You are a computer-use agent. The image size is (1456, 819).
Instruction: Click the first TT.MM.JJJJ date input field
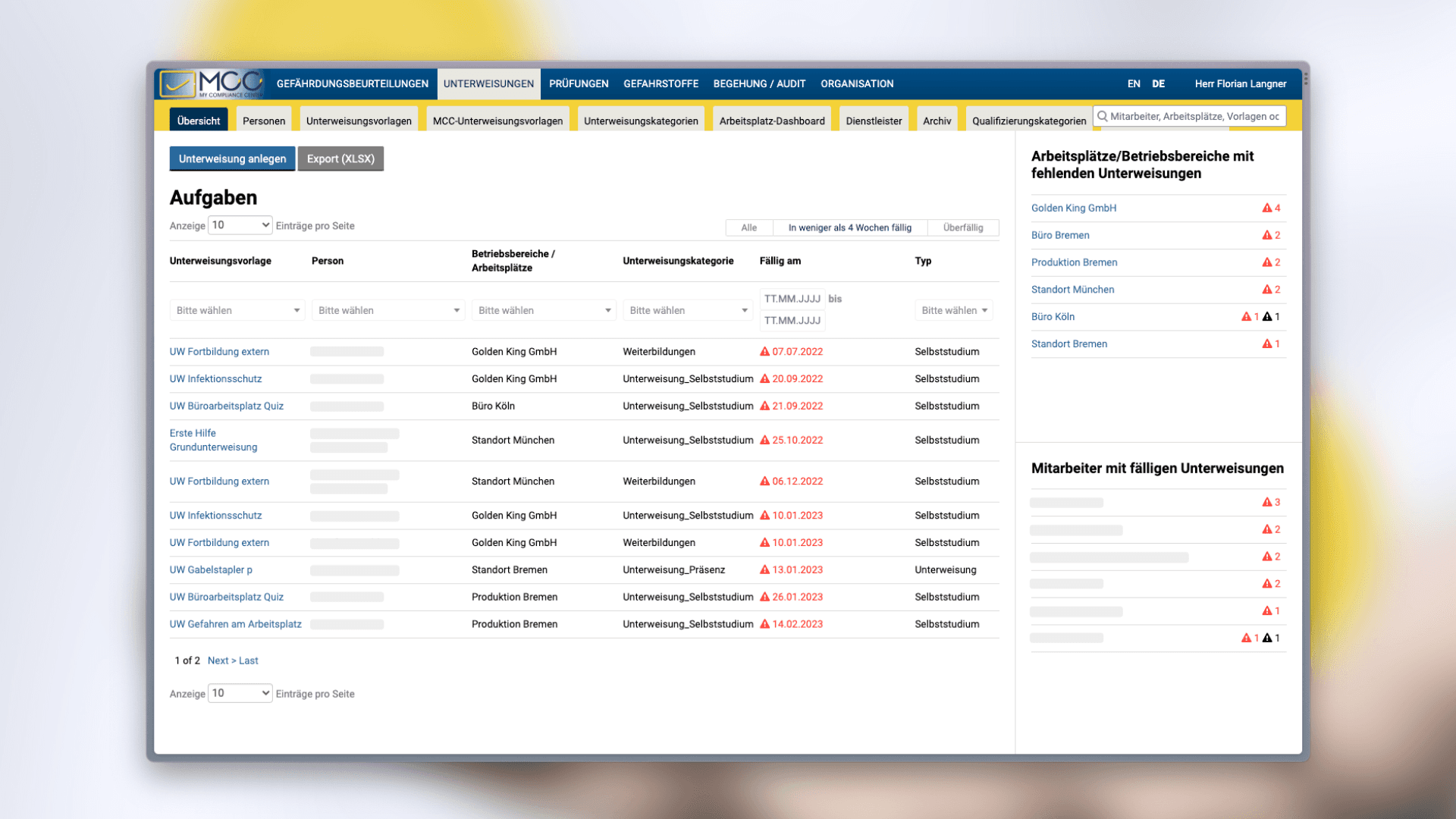pyautogui.click(x=792, y=298)
